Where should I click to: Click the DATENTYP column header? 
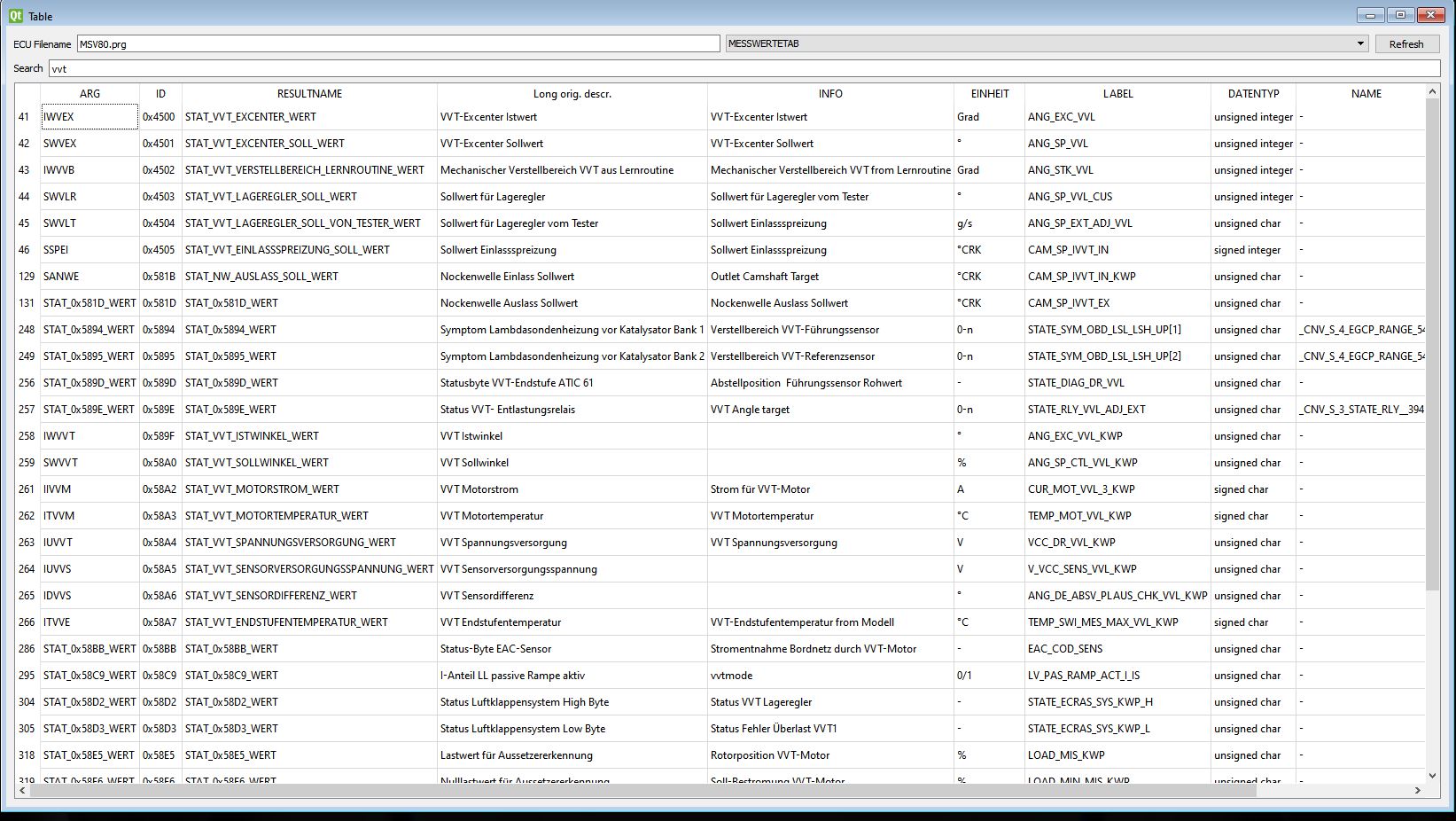pos(1253,93)
